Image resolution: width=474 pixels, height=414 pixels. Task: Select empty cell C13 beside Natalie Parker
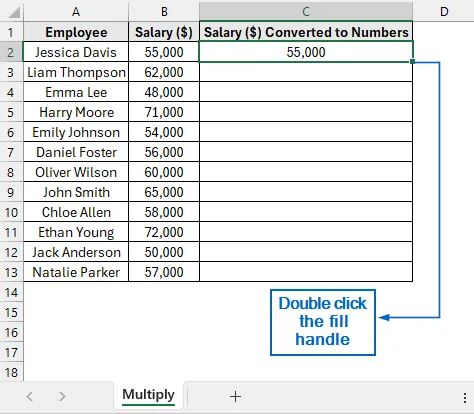coord(306,272)
